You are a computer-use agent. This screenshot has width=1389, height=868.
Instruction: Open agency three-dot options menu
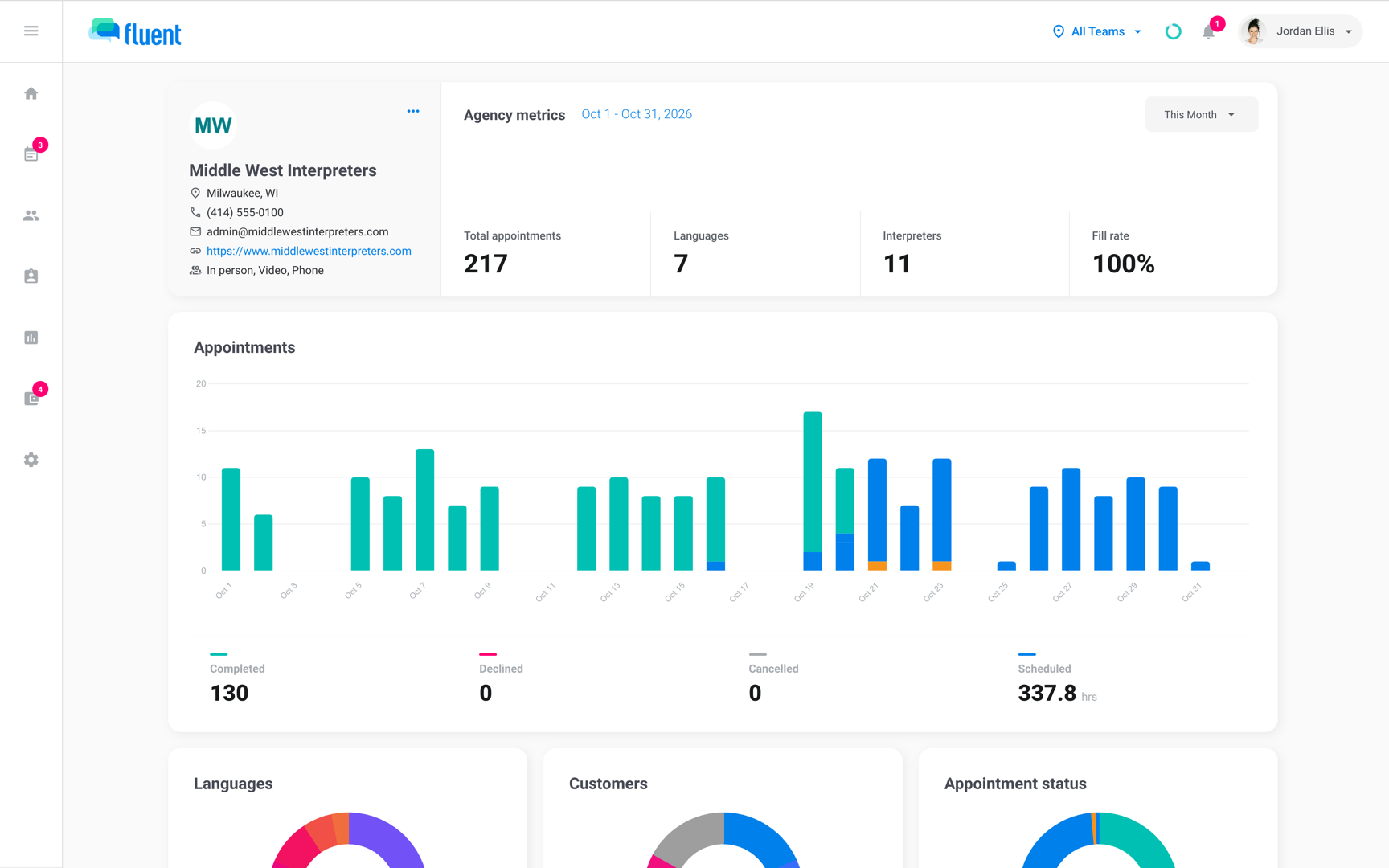point(413,111)
